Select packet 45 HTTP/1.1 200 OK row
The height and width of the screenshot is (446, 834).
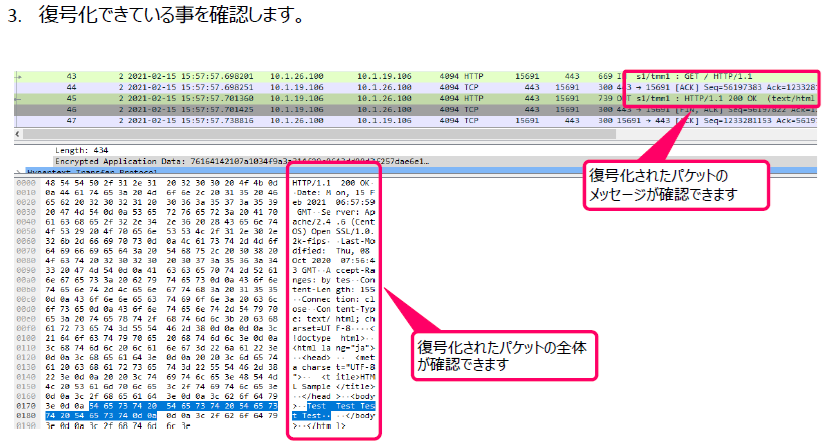415,98
